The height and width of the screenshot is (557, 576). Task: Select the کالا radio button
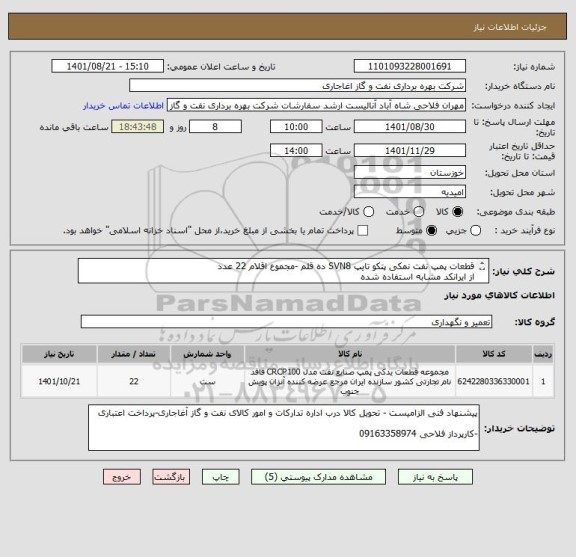[x=458, y=212]
